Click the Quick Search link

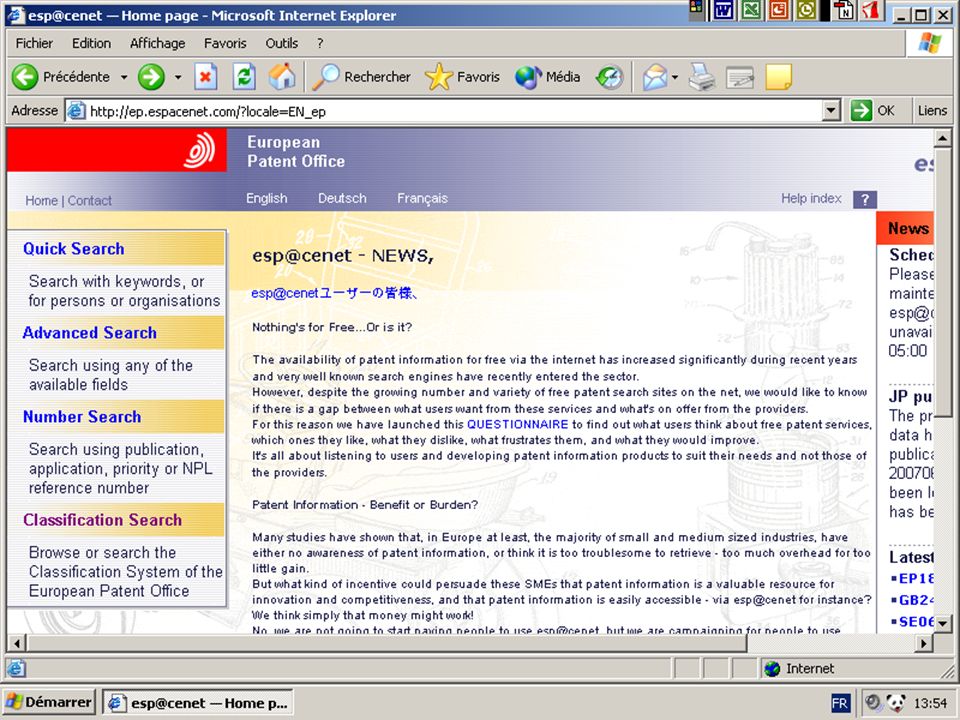click(x=73, y=249)
